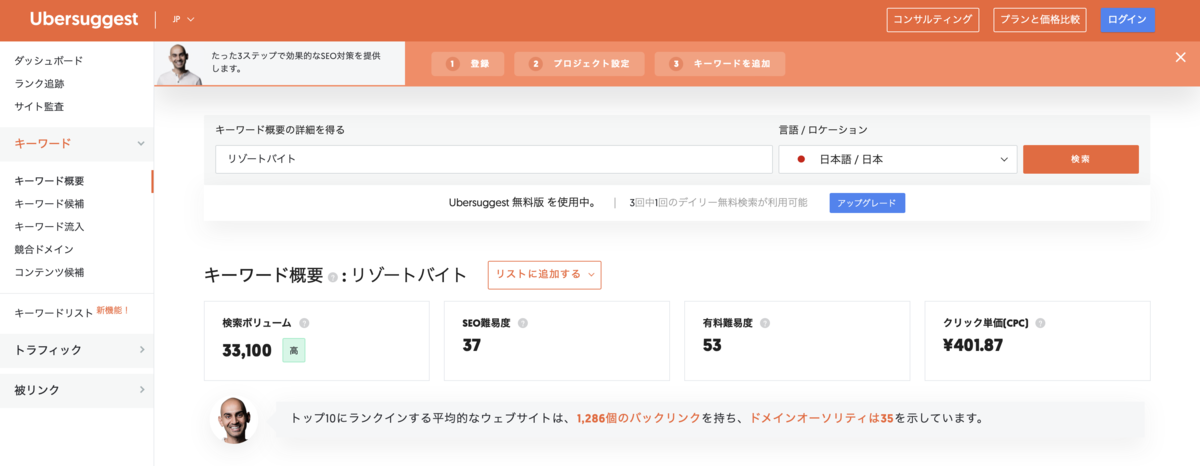Open キーワードリスト in sidebar
Screen dimensions: 1200x466
(54, 313)
